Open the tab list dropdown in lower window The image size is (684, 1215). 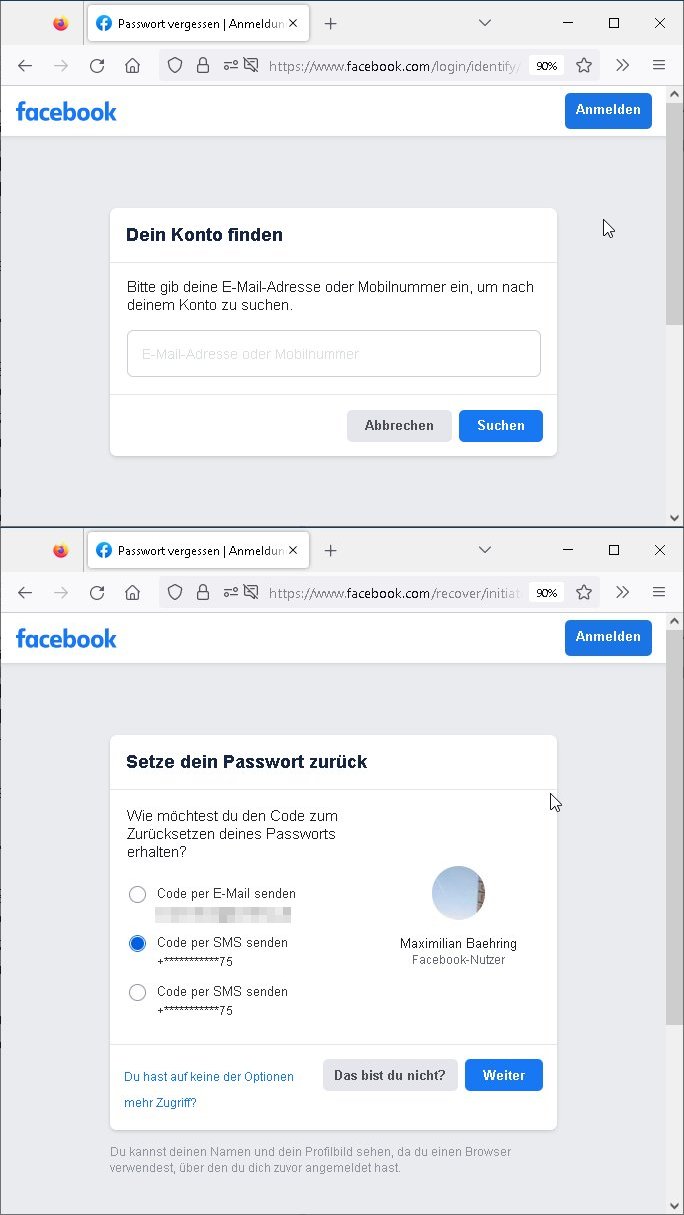[485, 550]
